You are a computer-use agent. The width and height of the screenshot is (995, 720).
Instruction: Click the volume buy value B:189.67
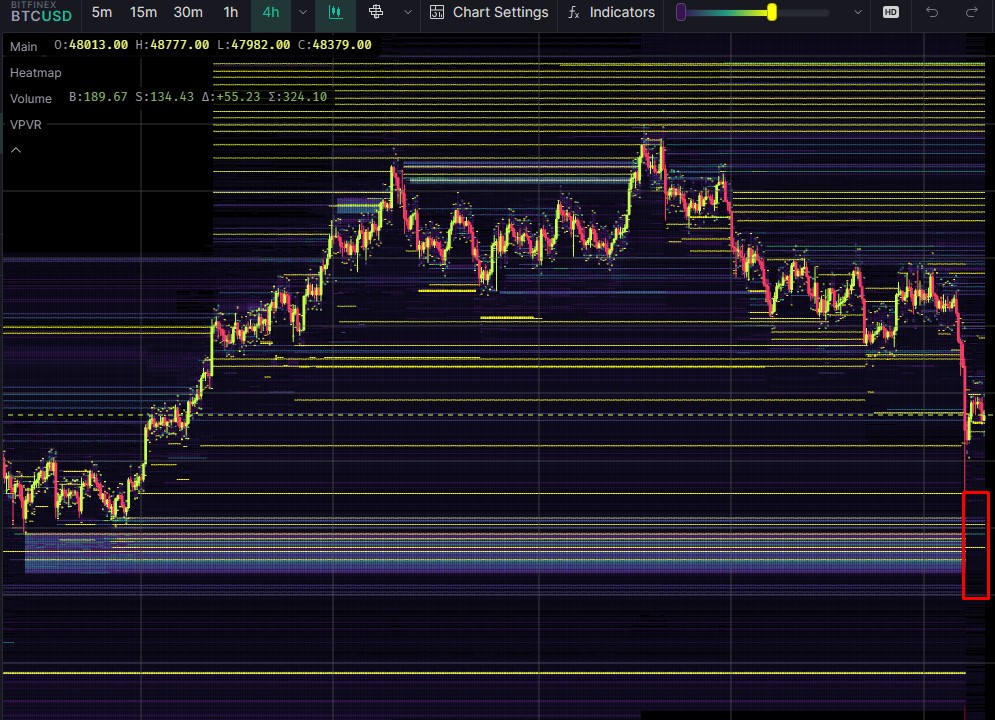click(98, 97)
